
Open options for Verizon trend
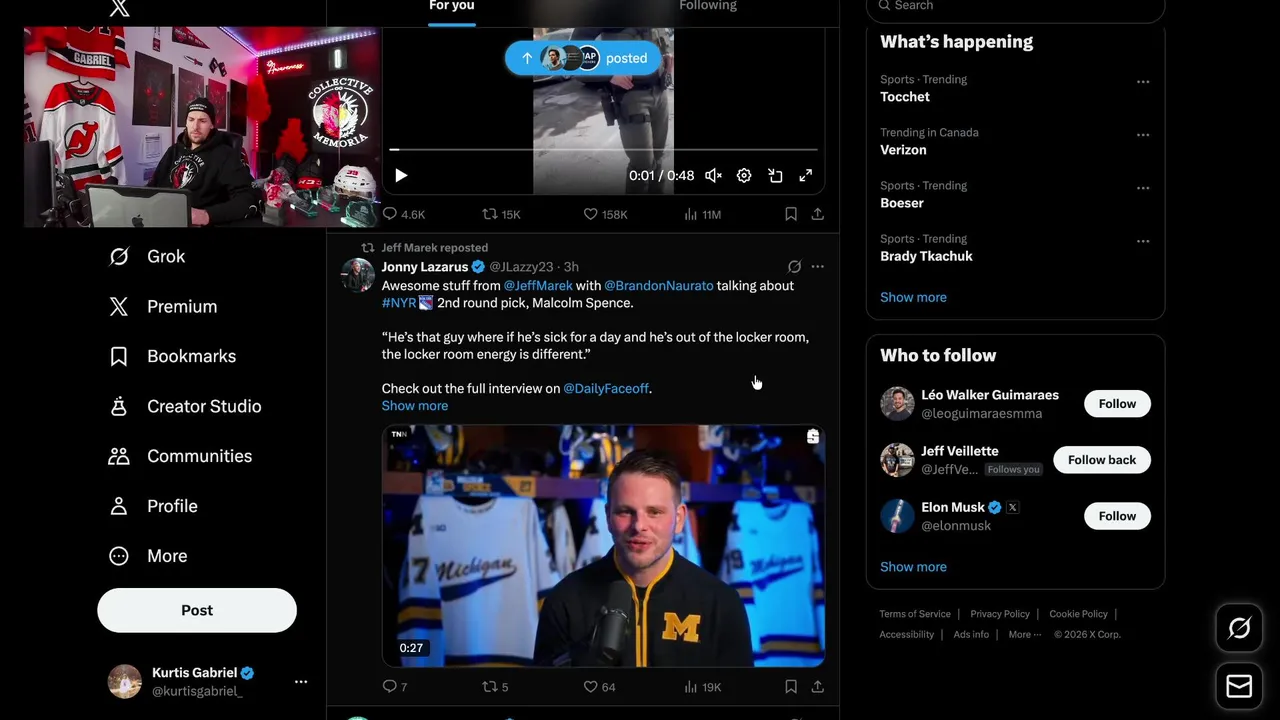(x=1143, y=135)
